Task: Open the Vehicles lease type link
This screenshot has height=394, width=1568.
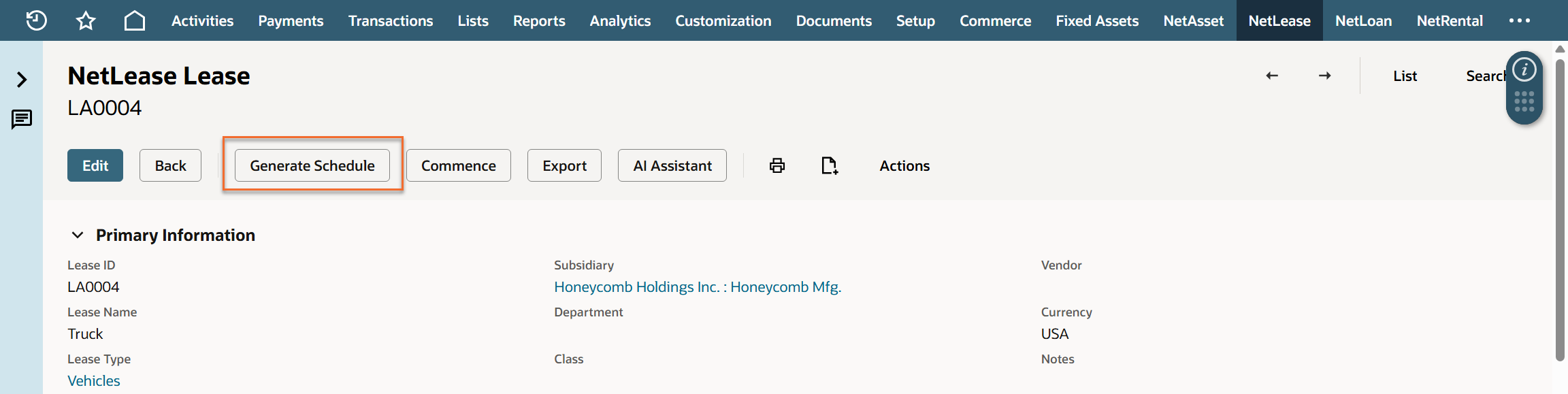Action: tap(94, 380)
